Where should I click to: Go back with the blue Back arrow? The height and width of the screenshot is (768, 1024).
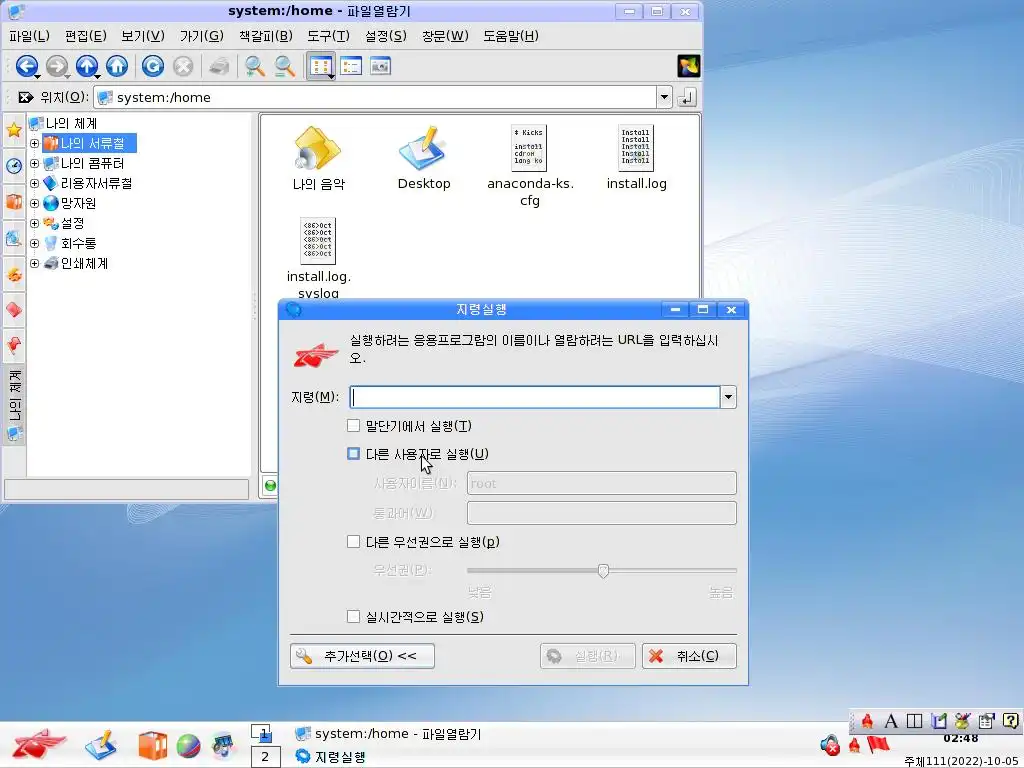[x=27, y=66]
